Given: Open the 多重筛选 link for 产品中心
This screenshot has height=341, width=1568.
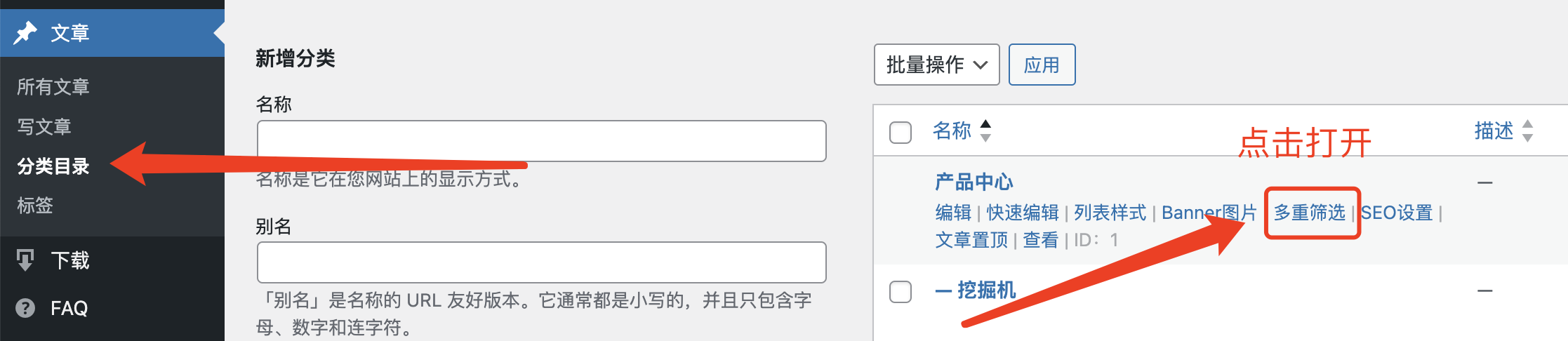Looking at the screenshot, I should 1310,213.
